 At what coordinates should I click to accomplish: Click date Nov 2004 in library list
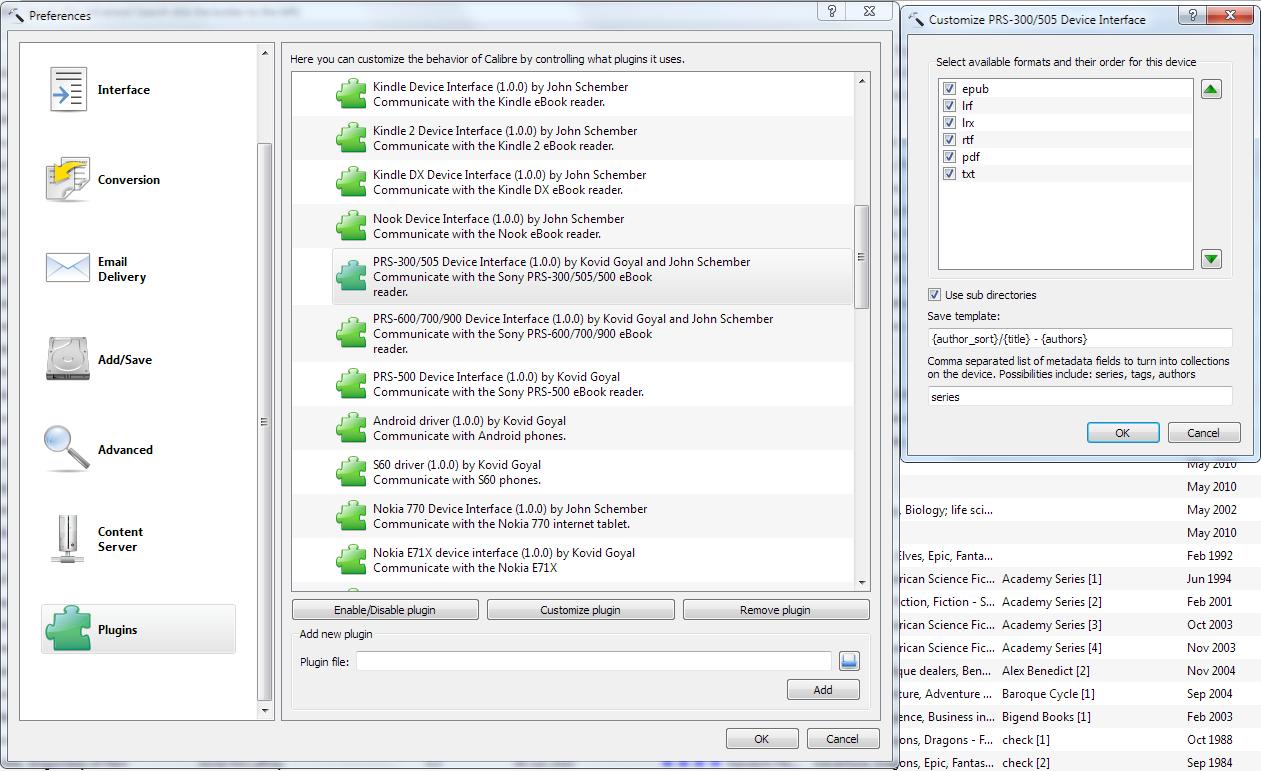[1212, 671]
